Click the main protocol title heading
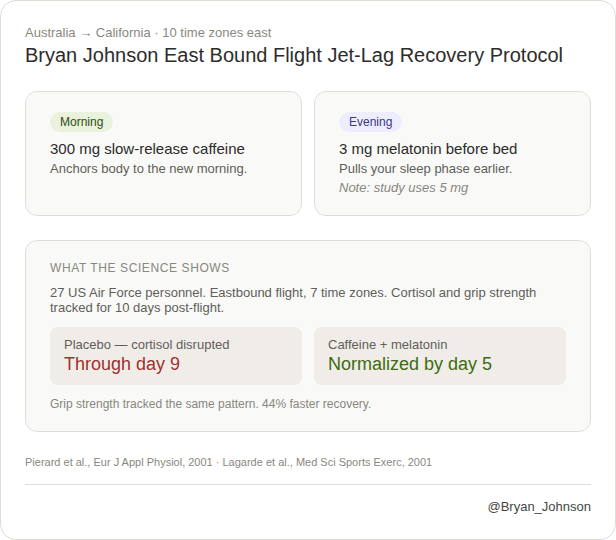 [294, 55]
